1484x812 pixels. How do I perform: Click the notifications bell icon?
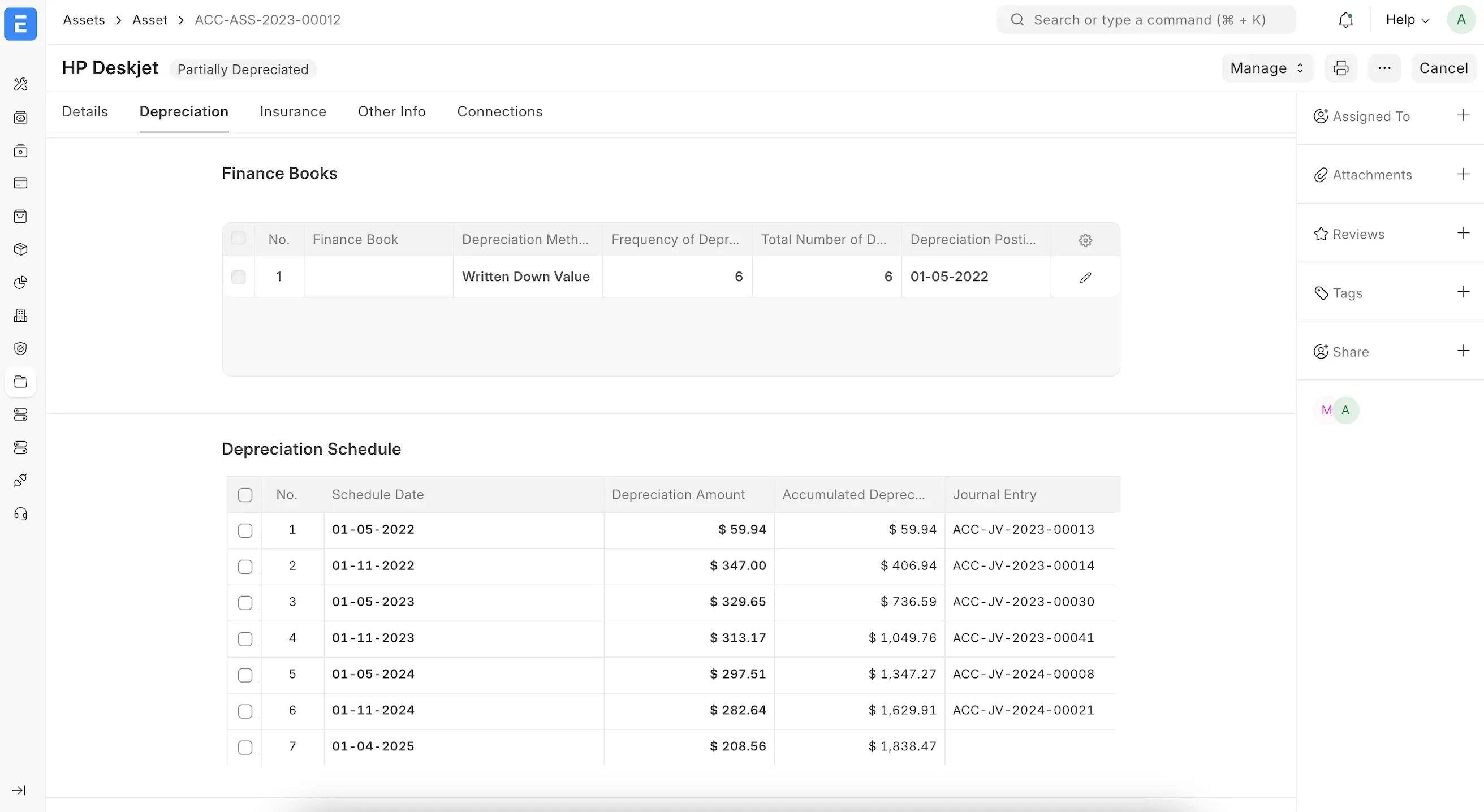[1346, 19]
